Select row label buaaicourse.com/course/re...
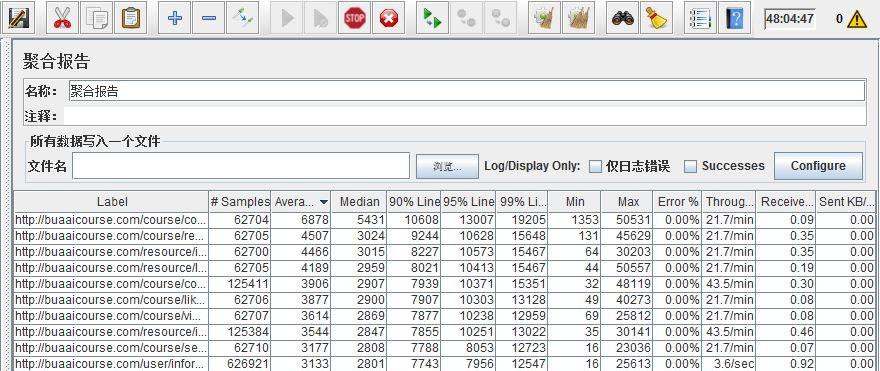The width and height of the screenshot is (880, 371). coord(111,236)
